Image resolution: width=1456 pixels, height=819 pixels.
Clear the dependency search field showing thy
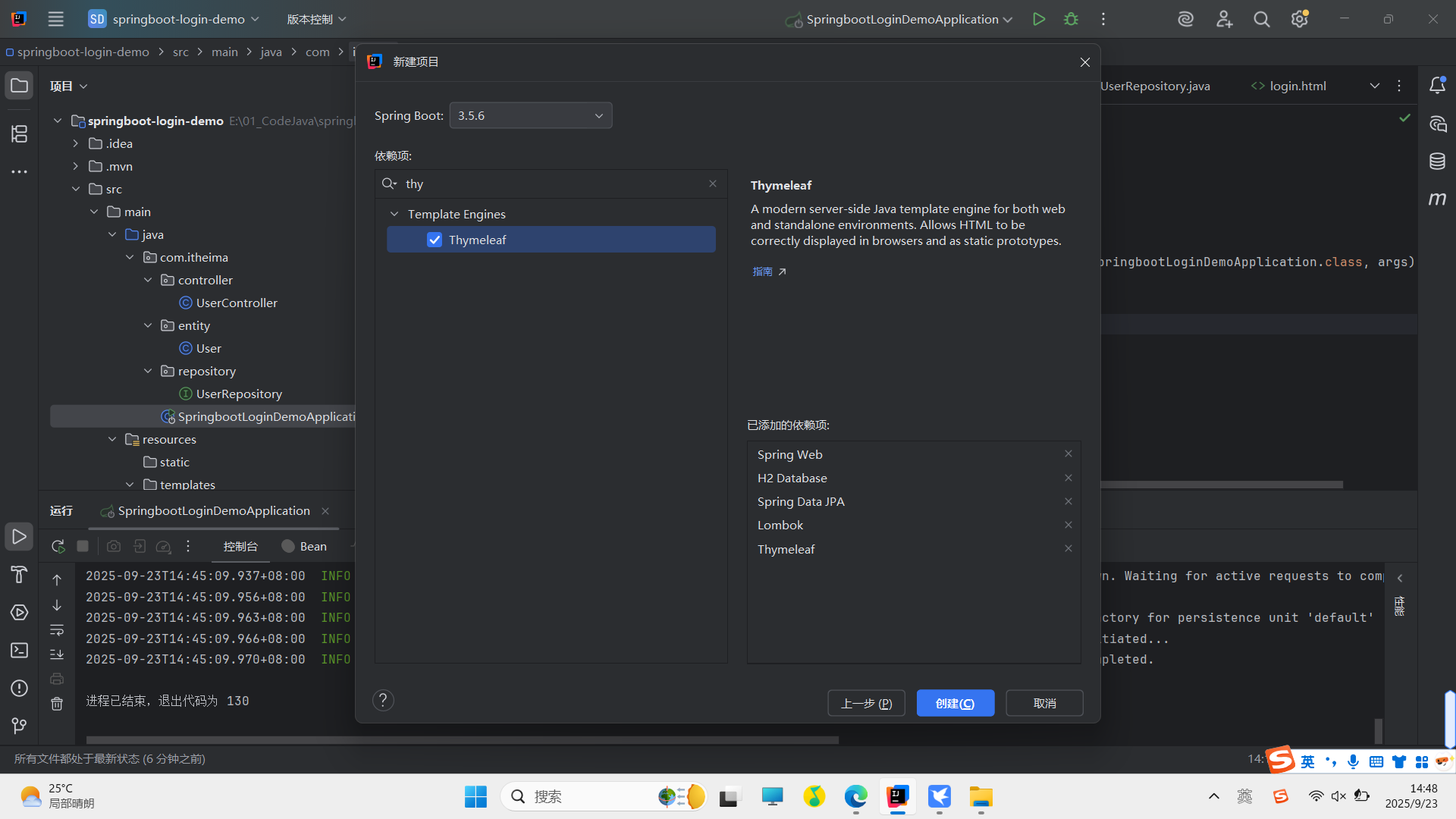712,184
